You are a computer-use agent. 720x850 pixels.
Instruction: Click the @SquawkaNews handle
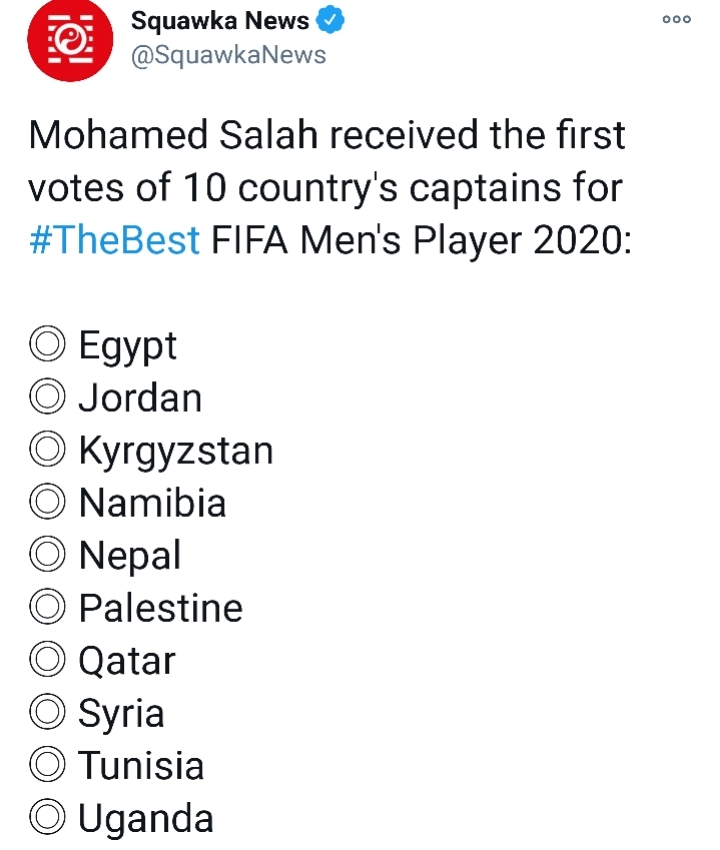coord(229,54)
